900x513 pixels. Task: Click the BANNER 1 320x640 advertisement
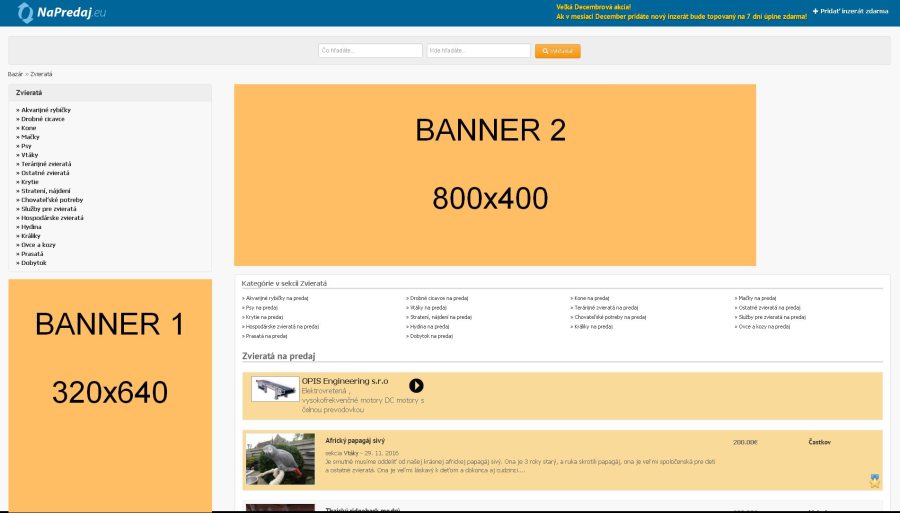110,395
